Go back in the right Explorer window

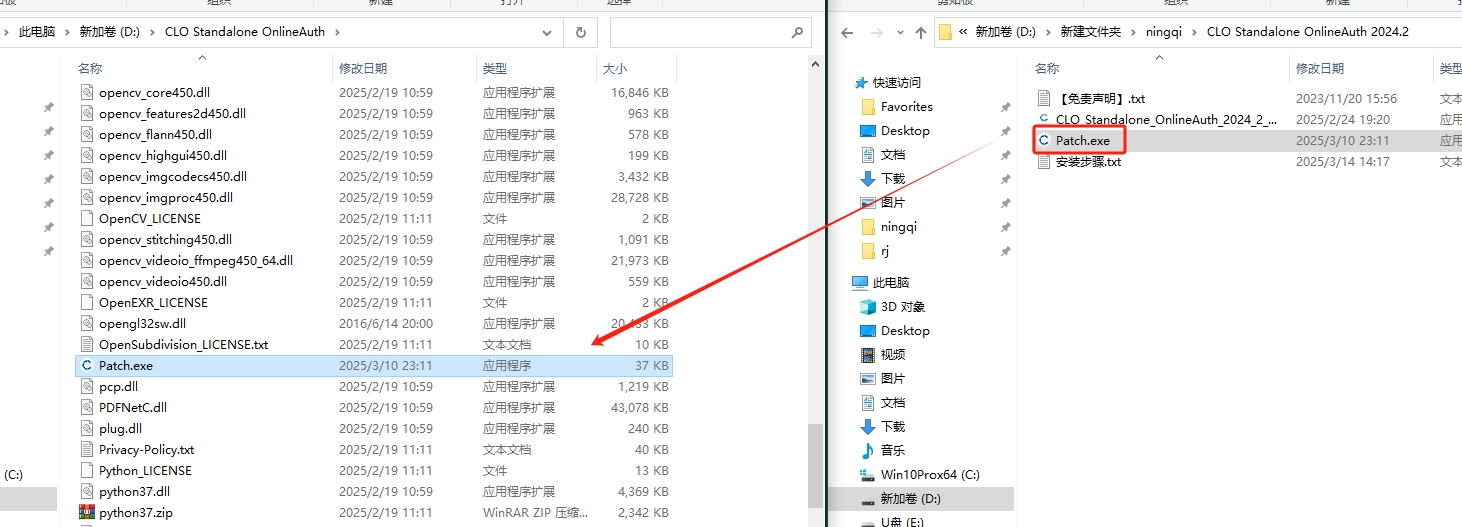[846, 32]
